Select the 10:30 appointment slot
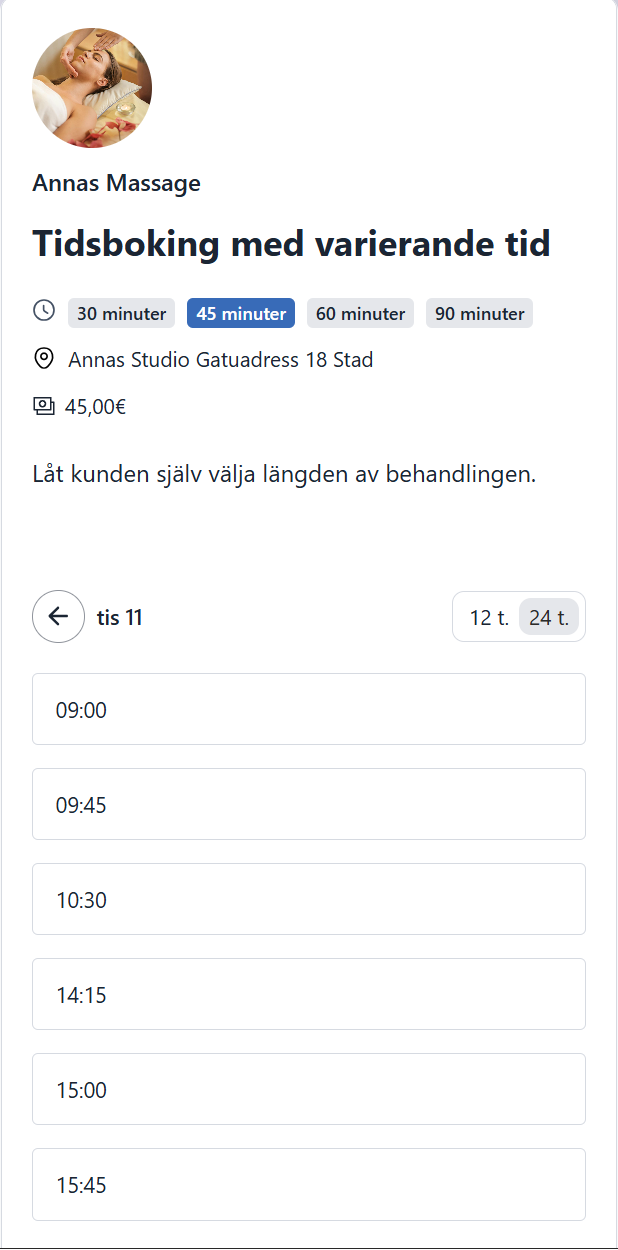Image resolution: width=618 pixels, height=1250 pixels. [309, 899]
